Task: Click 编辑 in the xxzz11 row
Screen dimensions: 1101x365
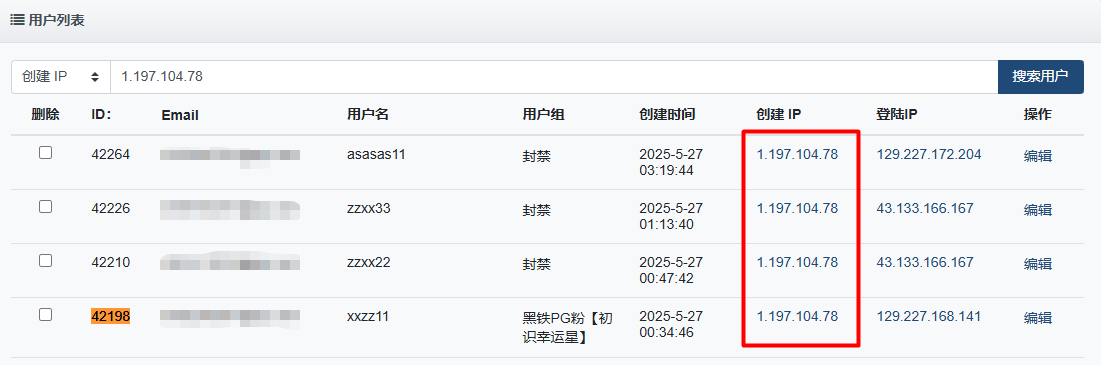Action: [x=1038, y=317]
